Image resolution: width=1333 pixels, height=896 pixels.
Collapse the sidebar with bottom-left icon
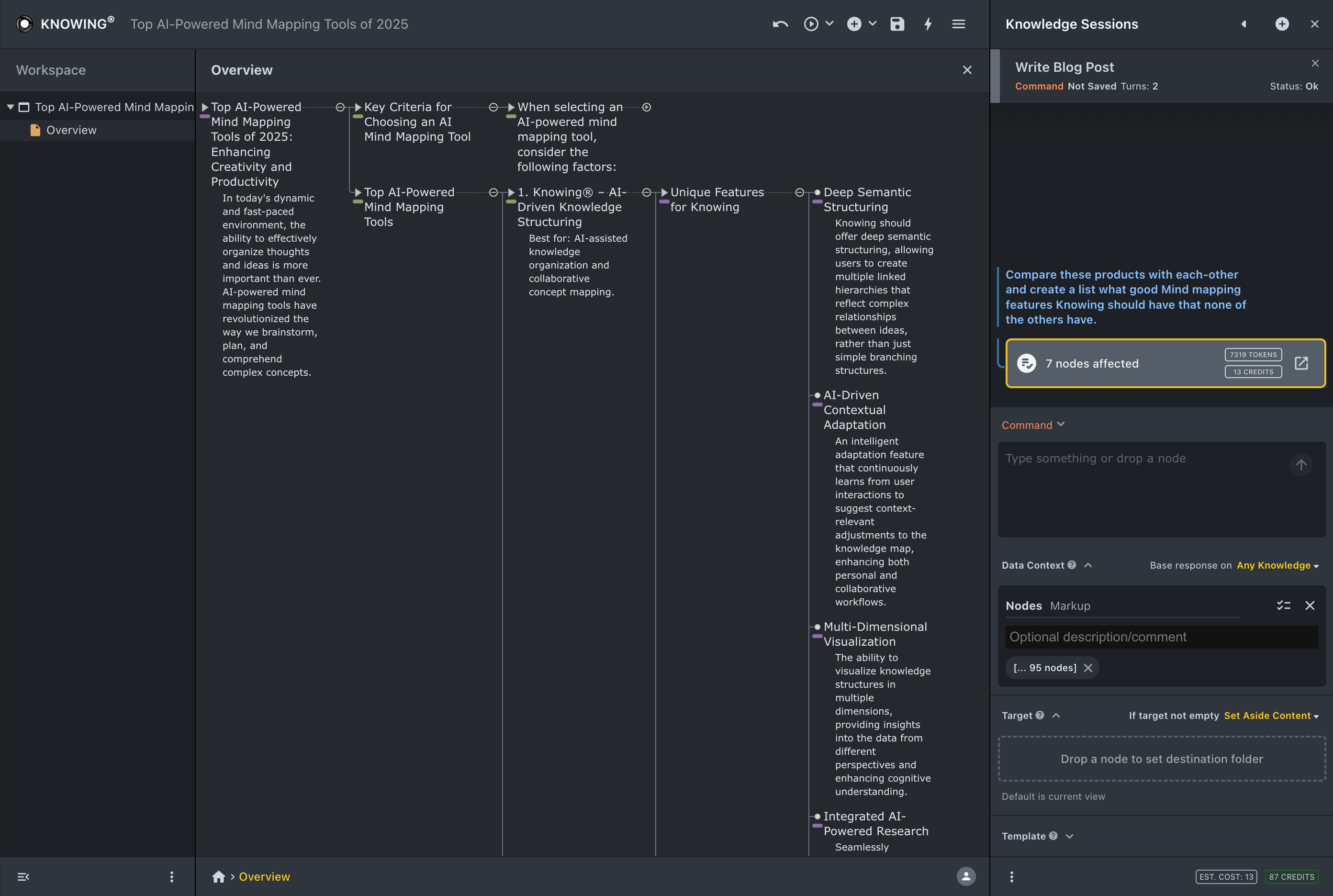[23, 876]
